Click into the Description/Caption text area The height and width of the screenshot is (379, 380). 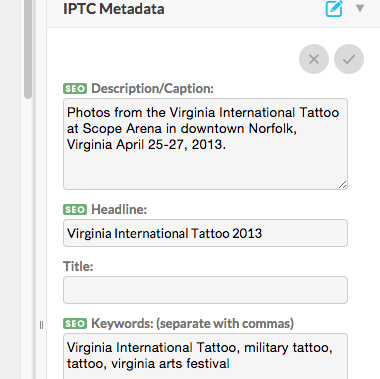pos(205,144)
